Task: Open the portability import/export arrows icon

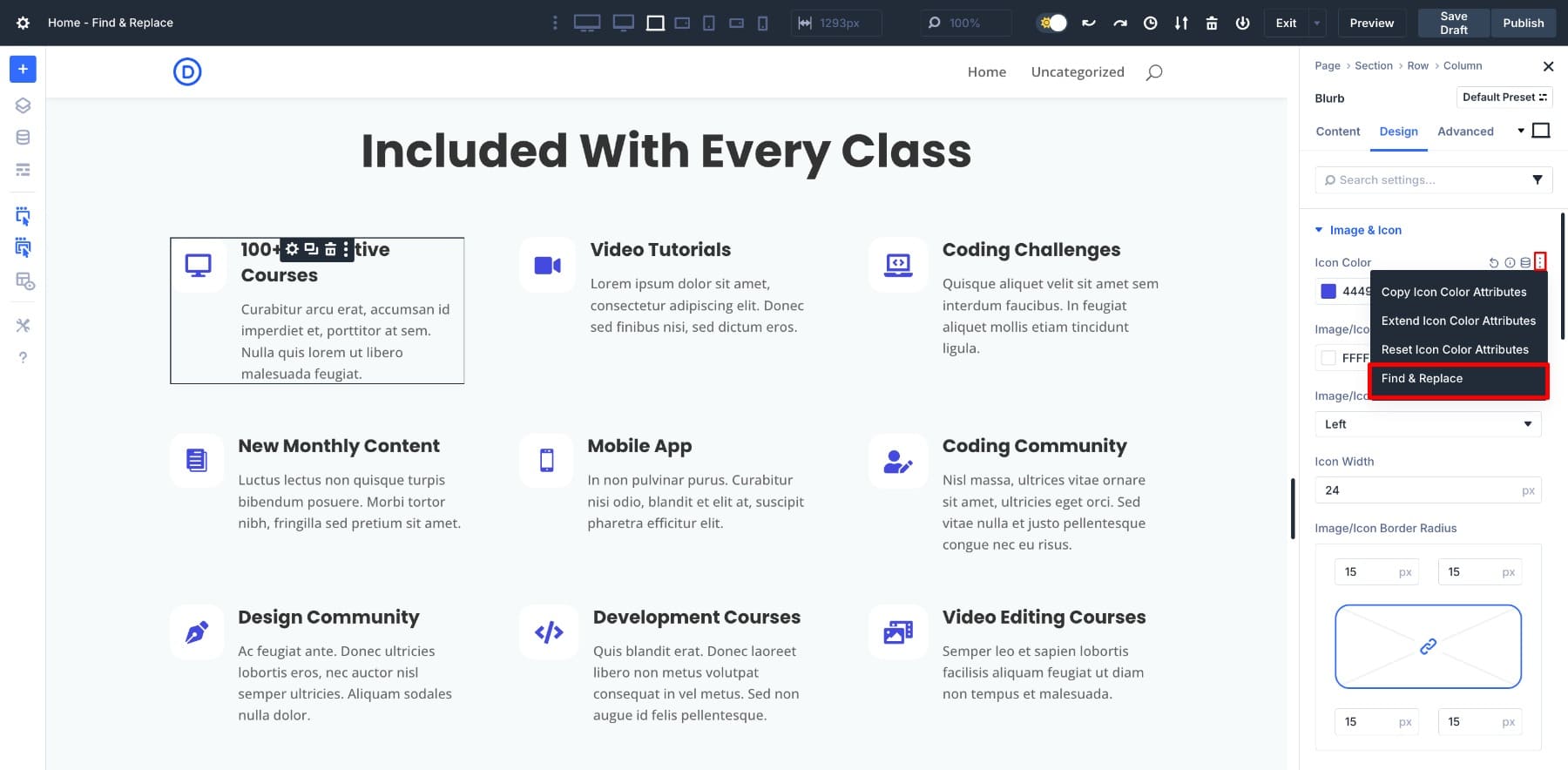Action: point(1180,23)
